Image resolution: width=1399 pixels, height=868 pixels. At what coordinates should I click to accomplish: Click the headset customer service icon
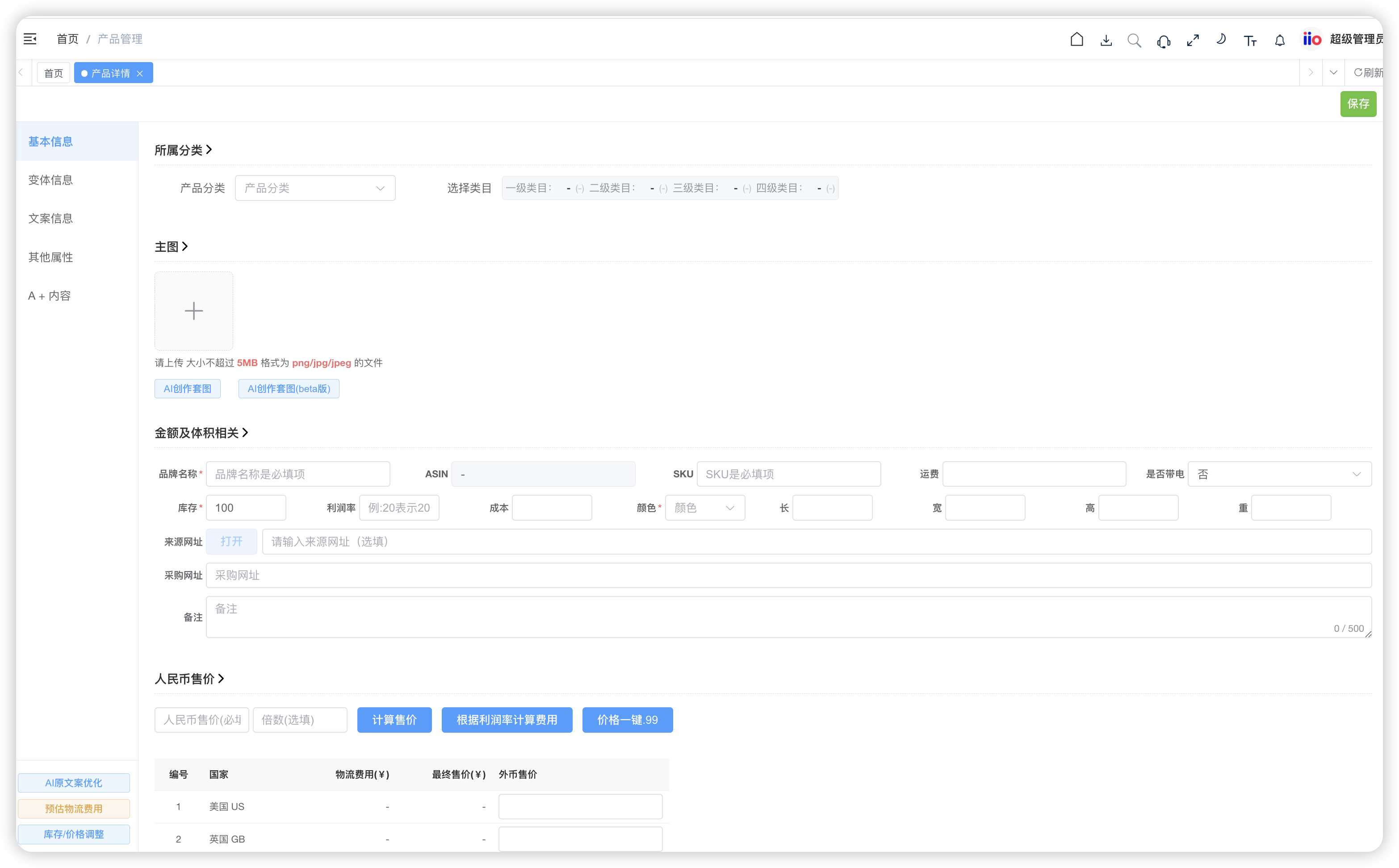1164,41
